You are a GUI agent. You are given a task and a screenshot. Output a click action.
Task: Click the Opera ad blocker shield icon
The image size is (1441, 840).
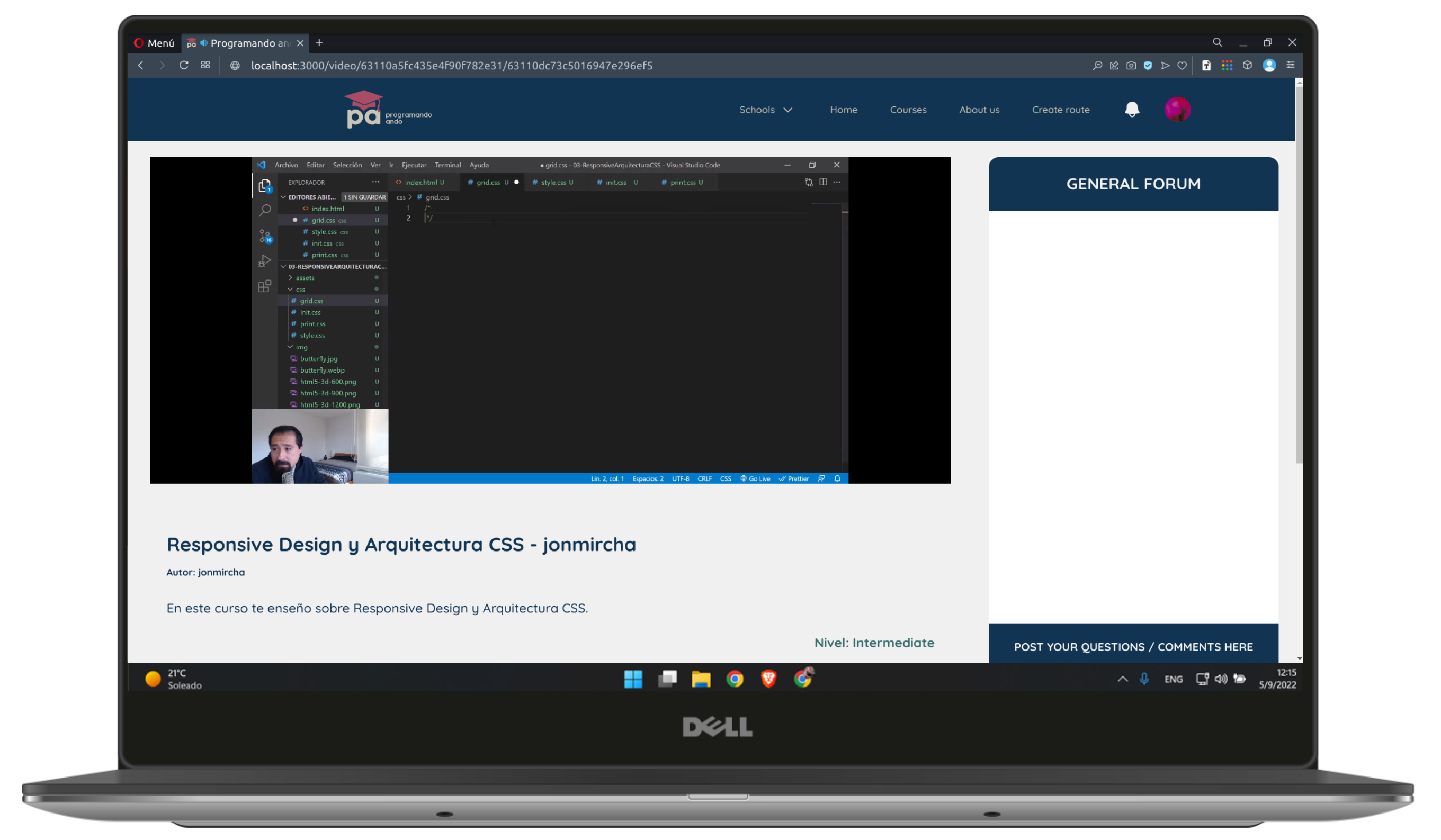1148,66
